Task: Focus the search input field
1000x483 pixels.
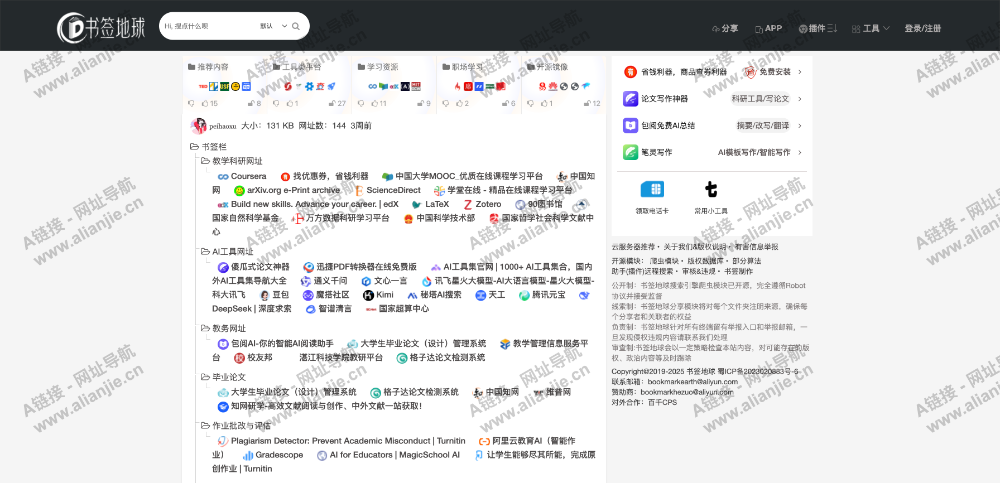Action: [207, 26]
